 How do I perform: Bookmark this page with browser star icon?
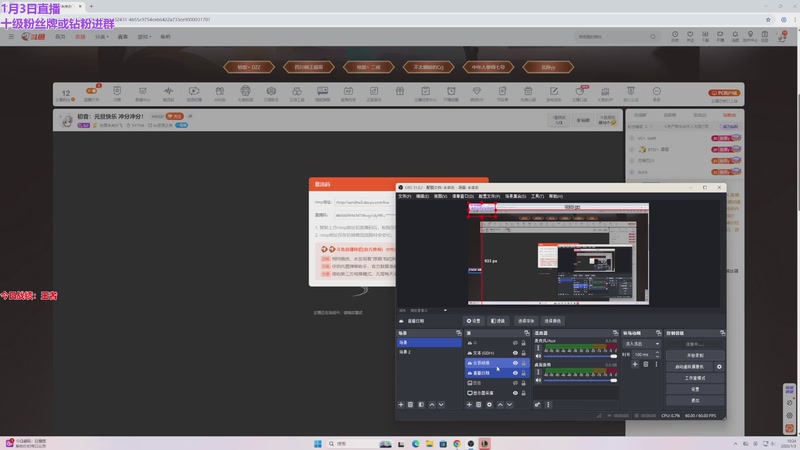(768, 20)
